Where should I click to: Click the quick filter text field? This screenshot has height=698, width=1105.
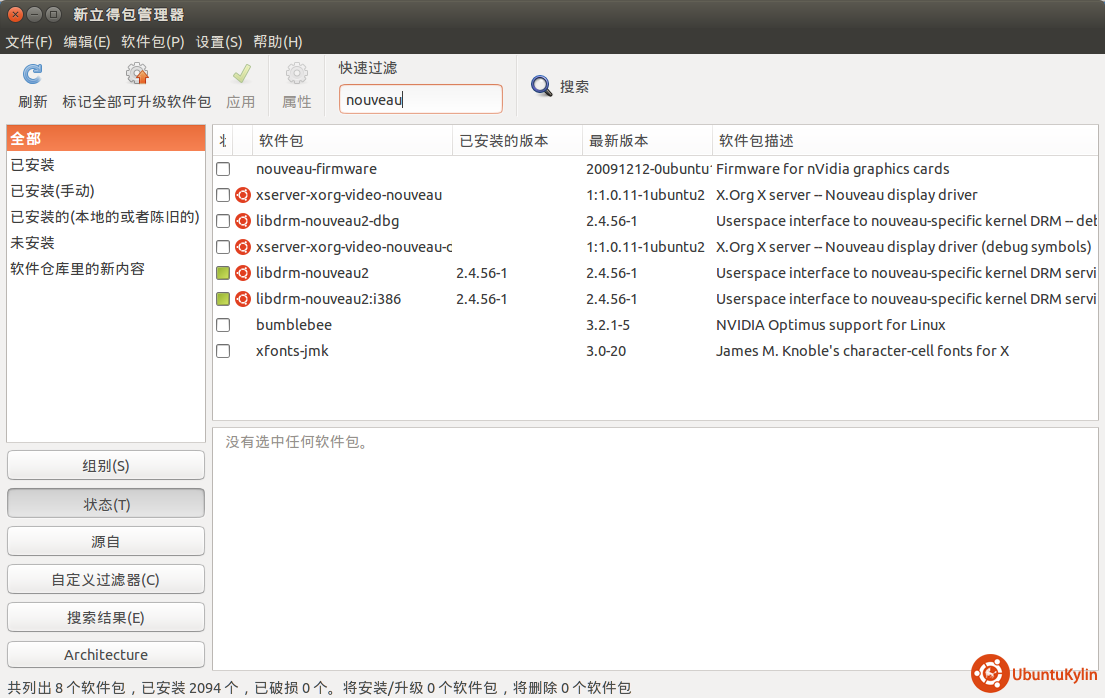(x=421, y=100)
